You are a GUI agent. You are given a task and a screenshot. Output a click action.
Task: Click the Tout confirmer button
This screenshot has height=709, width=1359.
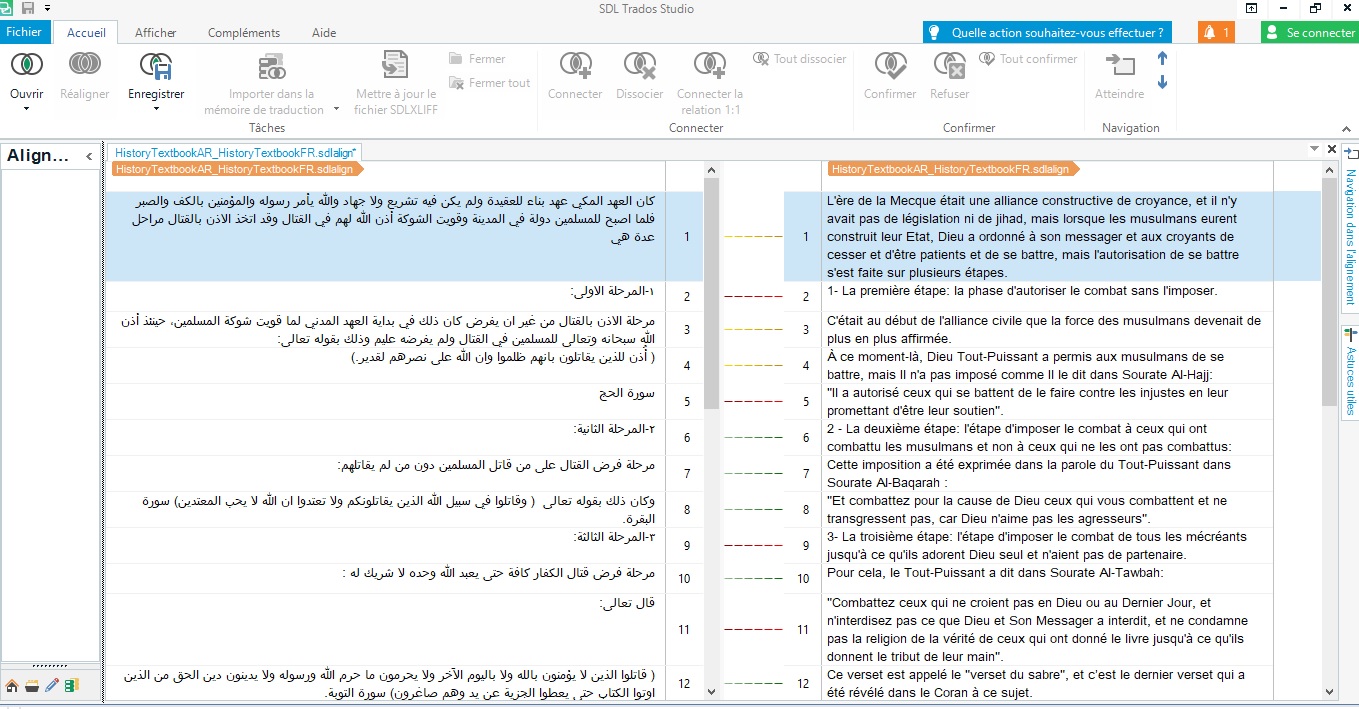(1028, 59)
